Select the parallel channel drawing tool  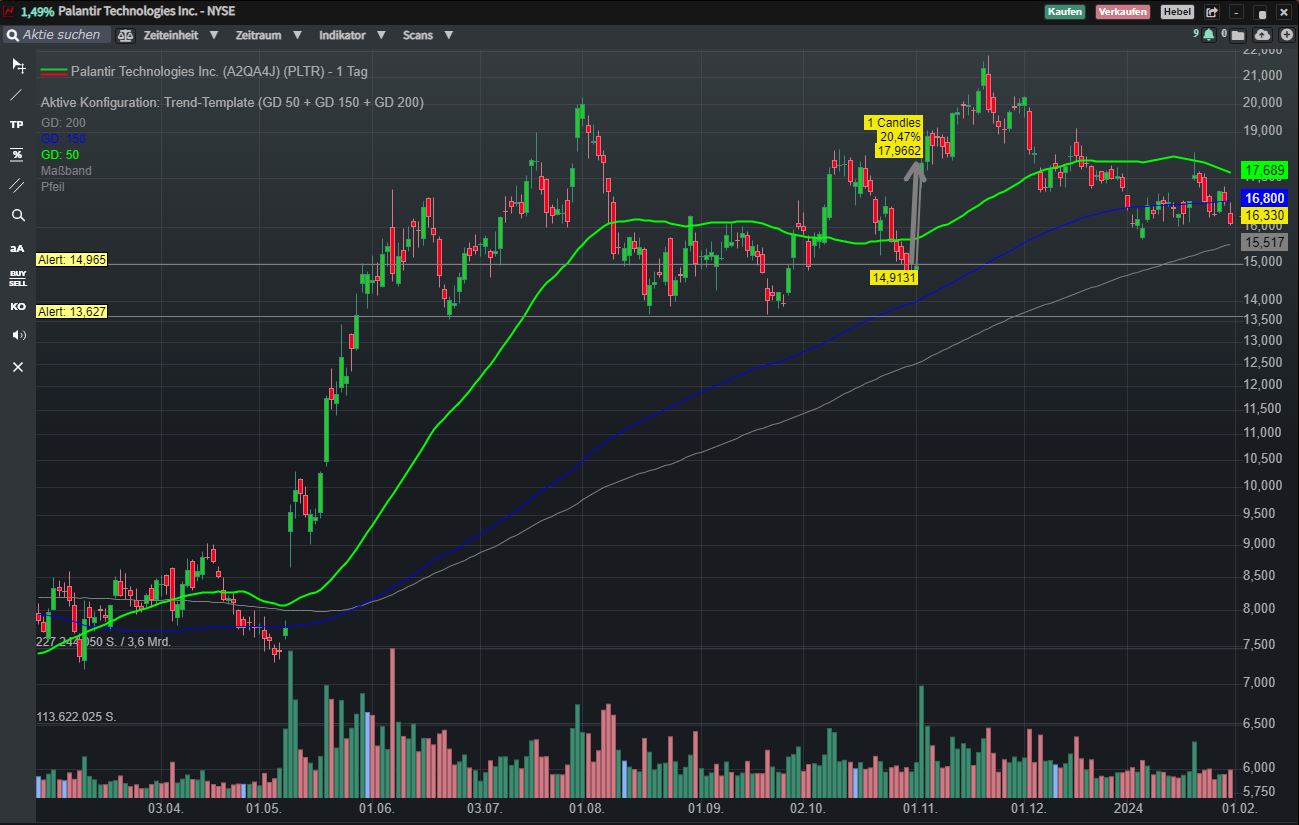pos(17,185)
